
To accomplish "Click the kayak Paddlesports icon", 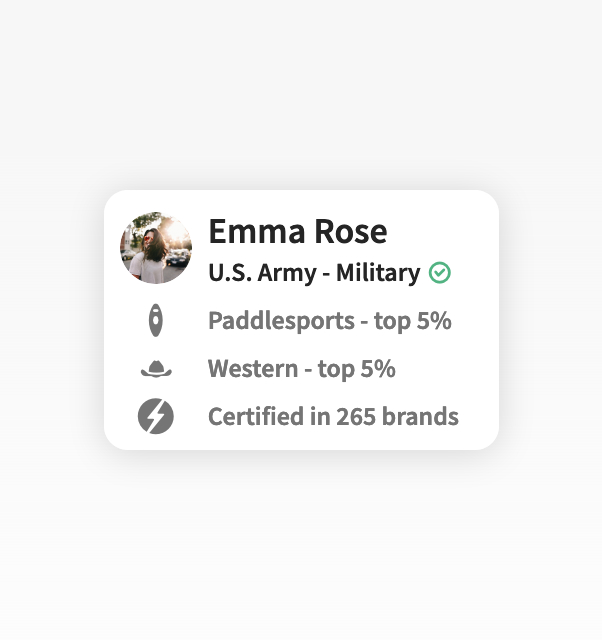I will pyautogui.click(x=155, y=320).
